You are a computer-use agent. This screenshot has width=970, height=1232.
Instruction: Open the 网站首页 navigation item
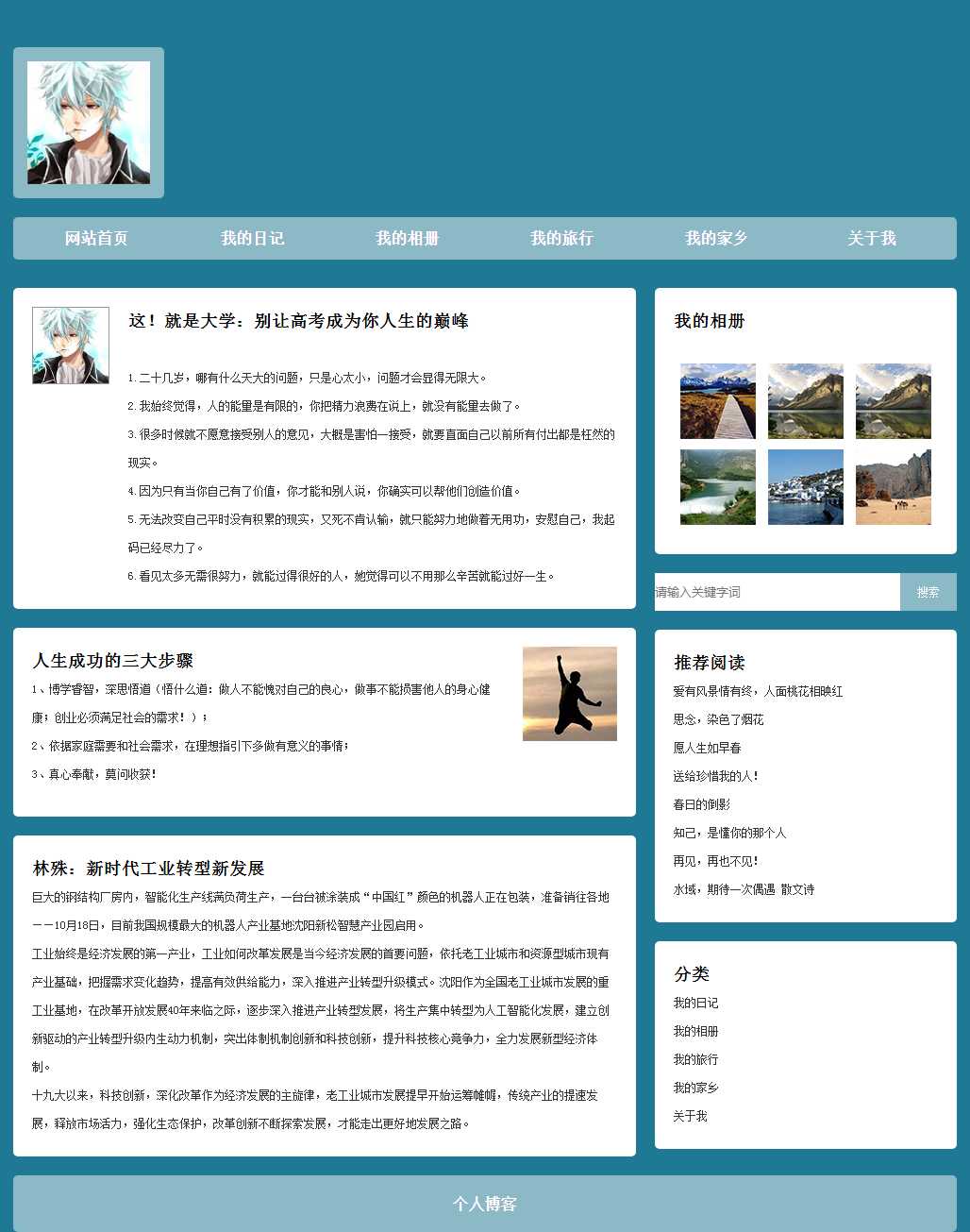tap(96, 238)
